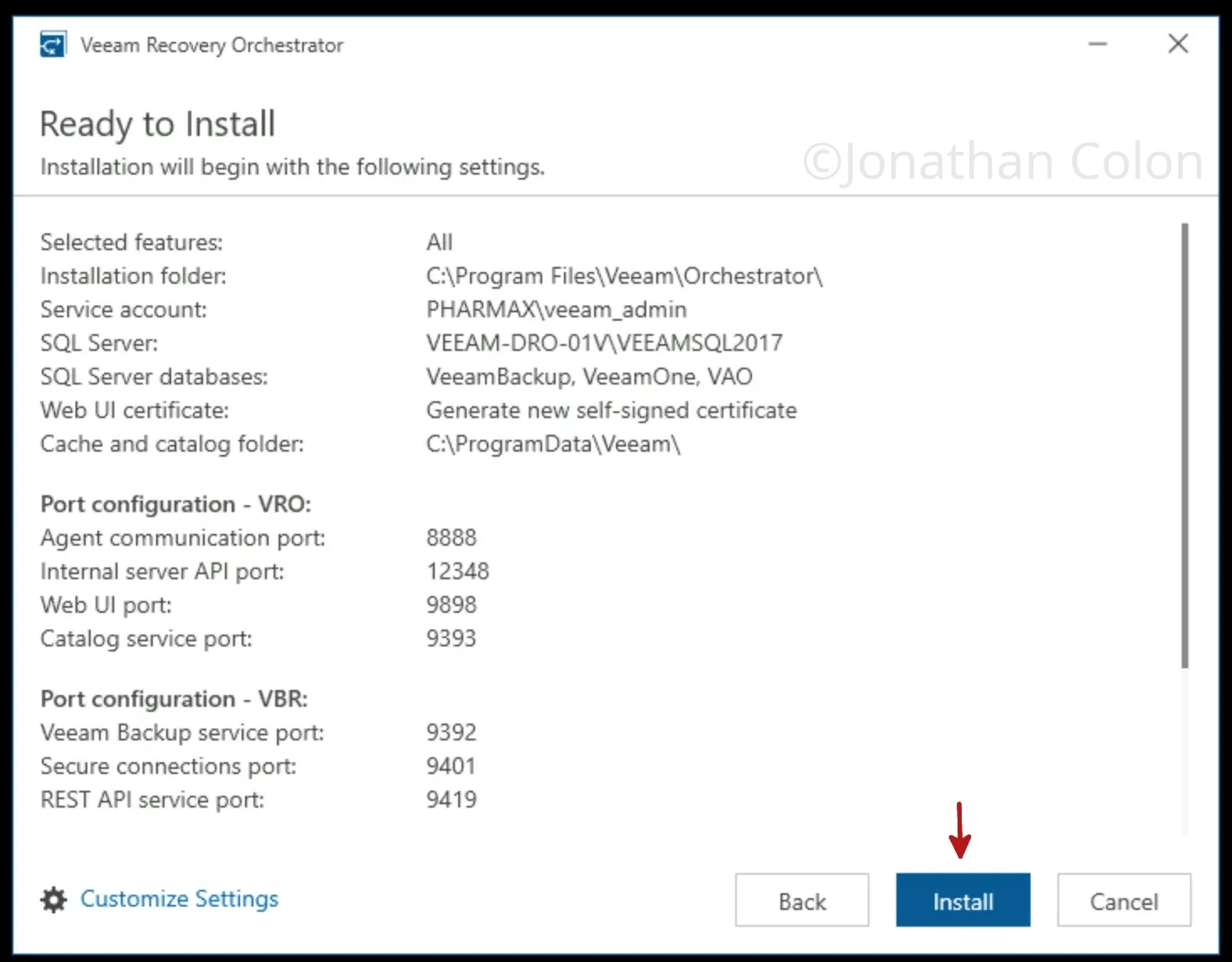Click the 'Web UI certificate:' label
This screenshot has width=1232, height=962.
(x=134, y=410)
